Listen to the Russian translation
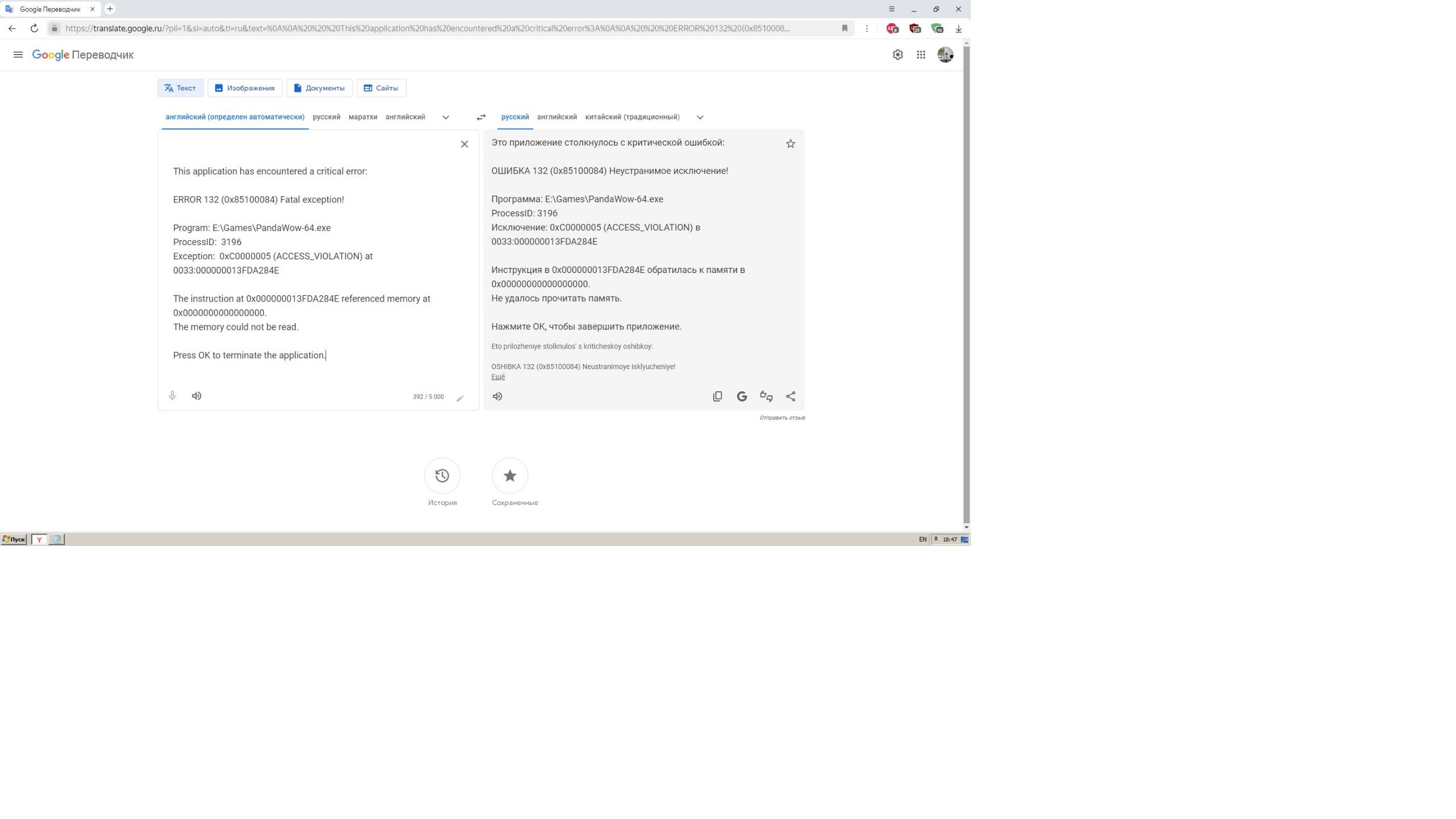Image resolution: width=1456 pixels, height=819 pixels. pos(498,396)
